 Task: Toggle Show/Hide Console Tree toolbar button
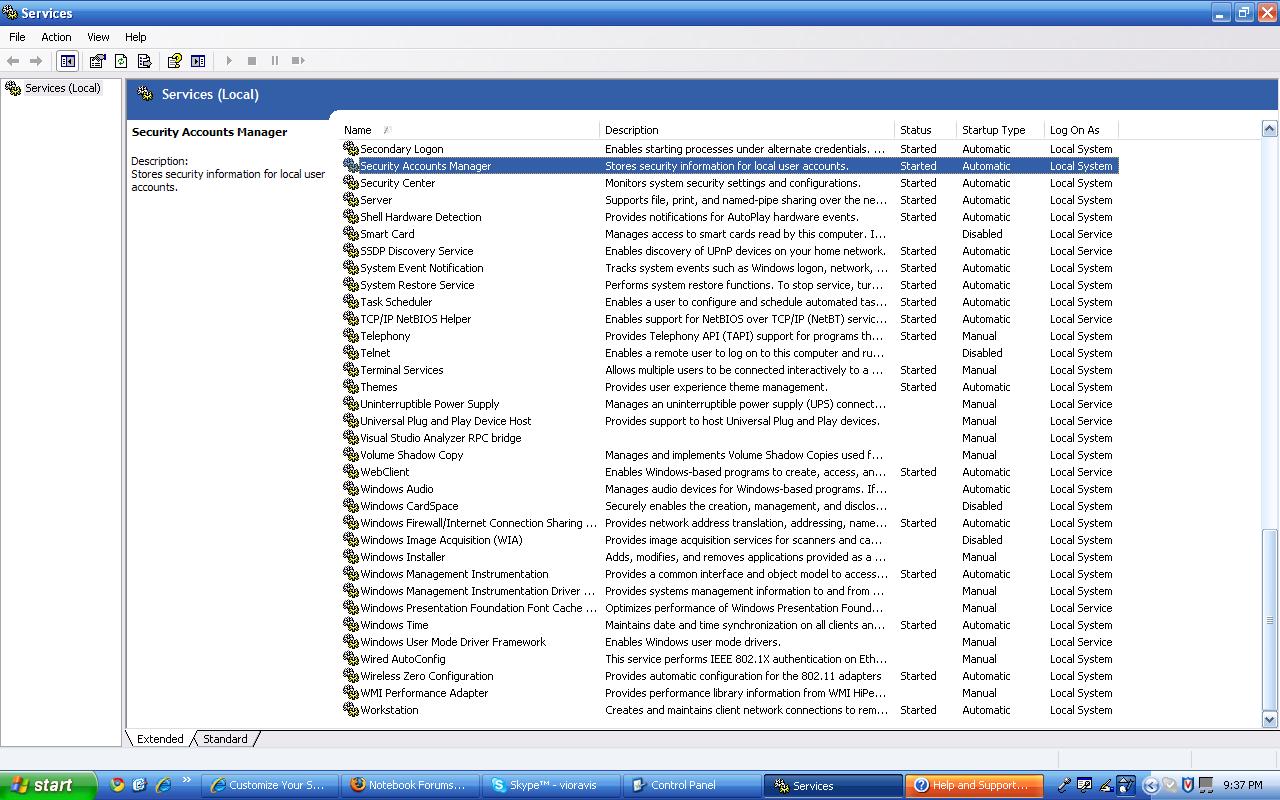[x=67, y=61]
